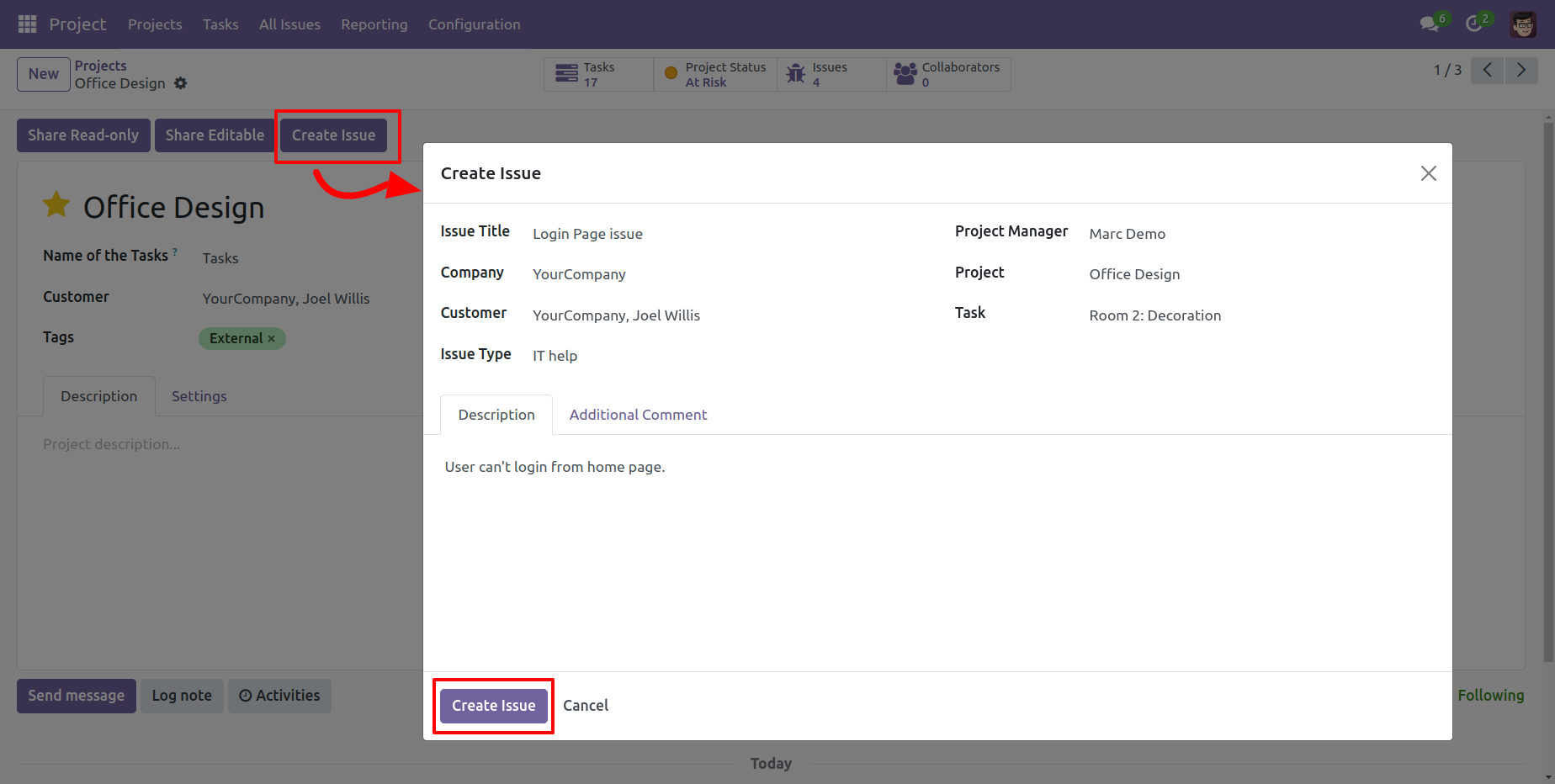Edit the Issue Title field
Image resolution: width=1555 pixels, height=784 pixels.
(727, 234)
